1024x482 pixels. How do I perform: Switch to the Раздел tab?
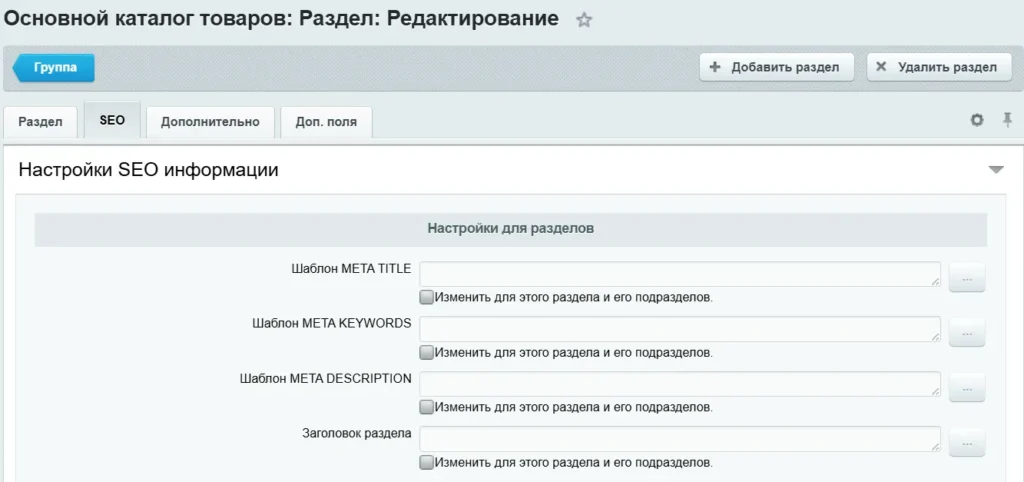pyautogui.click(x=41, y=122)
